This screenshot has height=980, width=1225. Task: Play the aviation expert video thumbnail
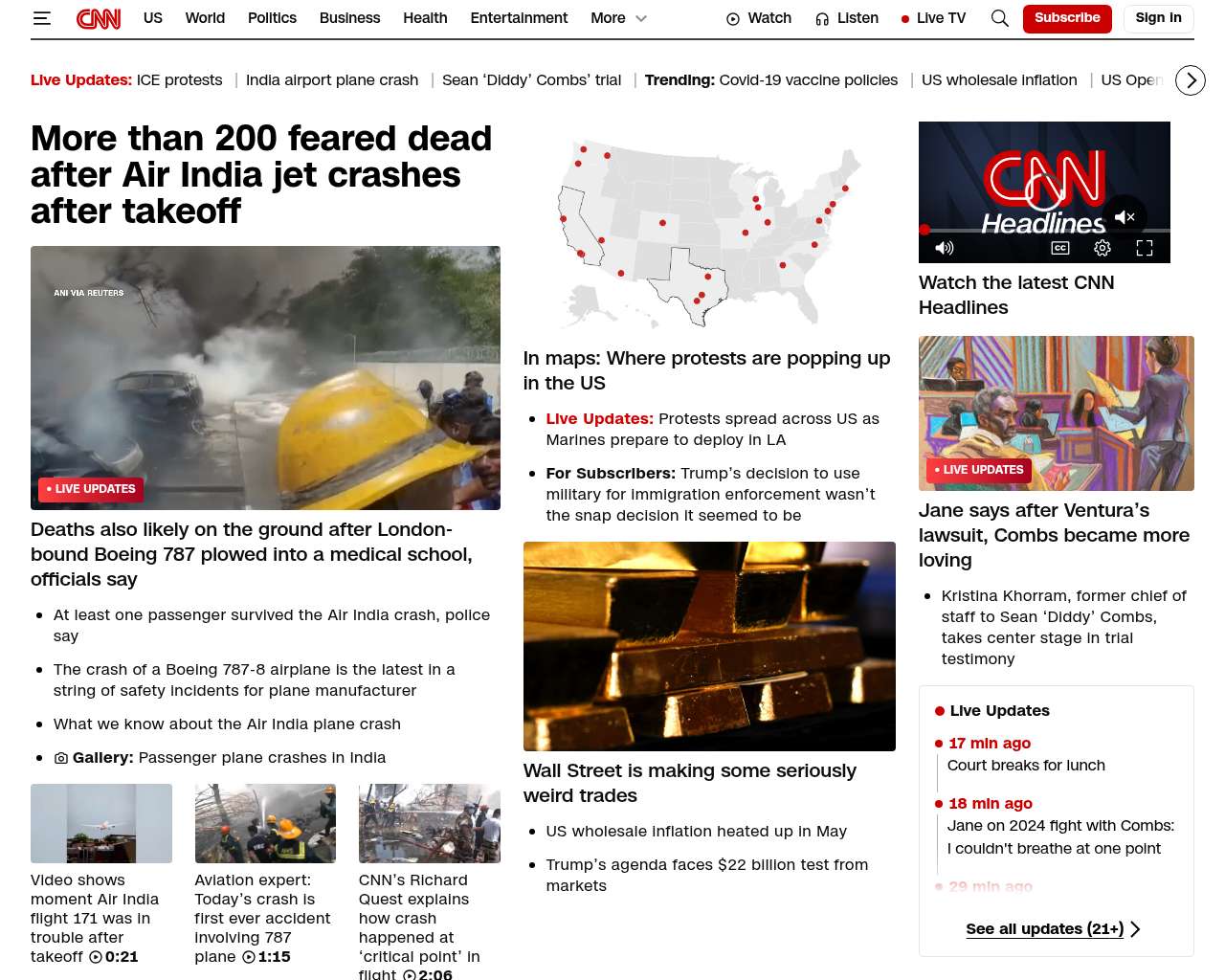click(265, 823)
